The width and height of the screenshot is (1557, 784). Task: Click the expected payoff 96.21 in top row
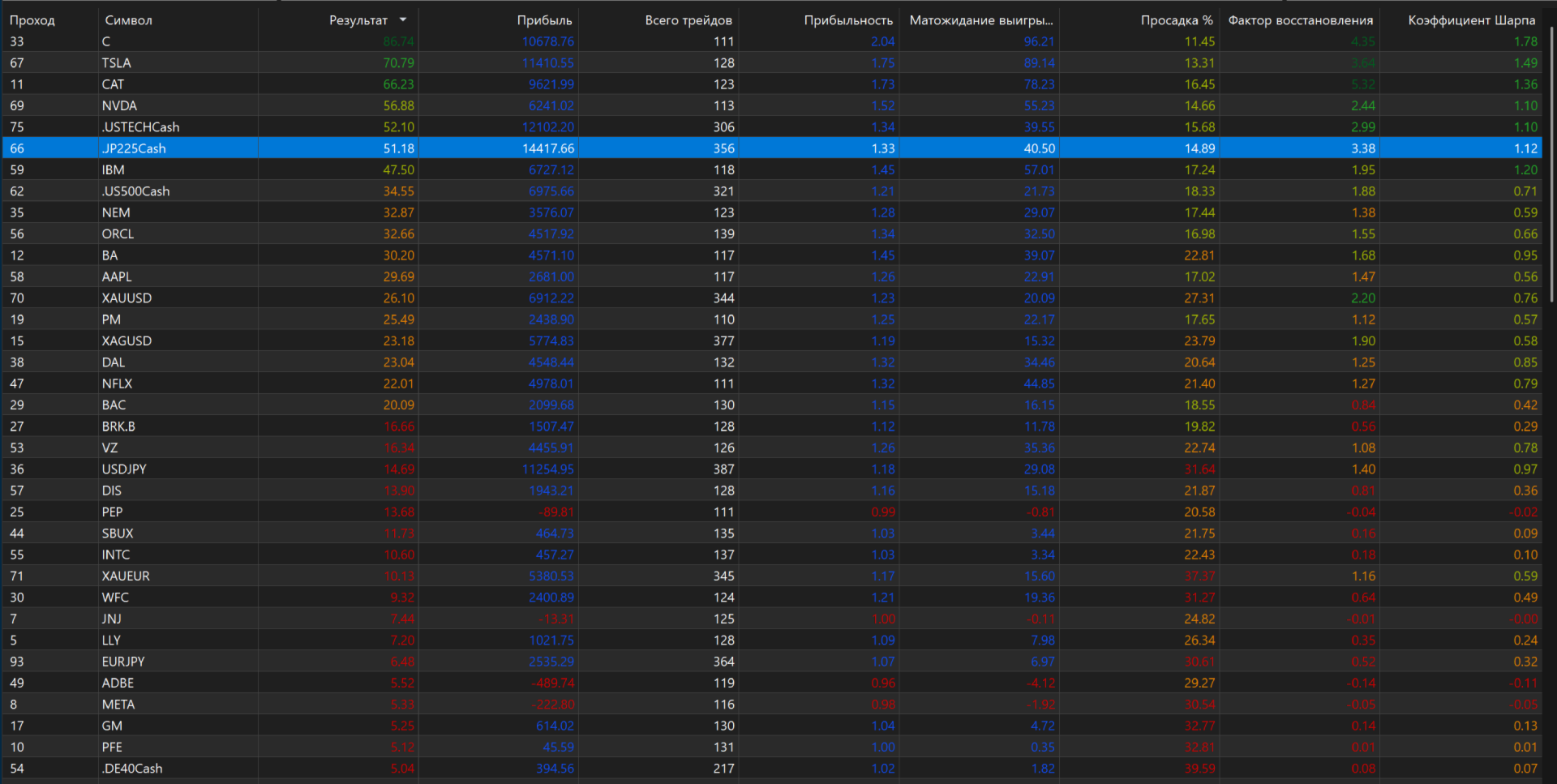click(x=1039, y=41)
